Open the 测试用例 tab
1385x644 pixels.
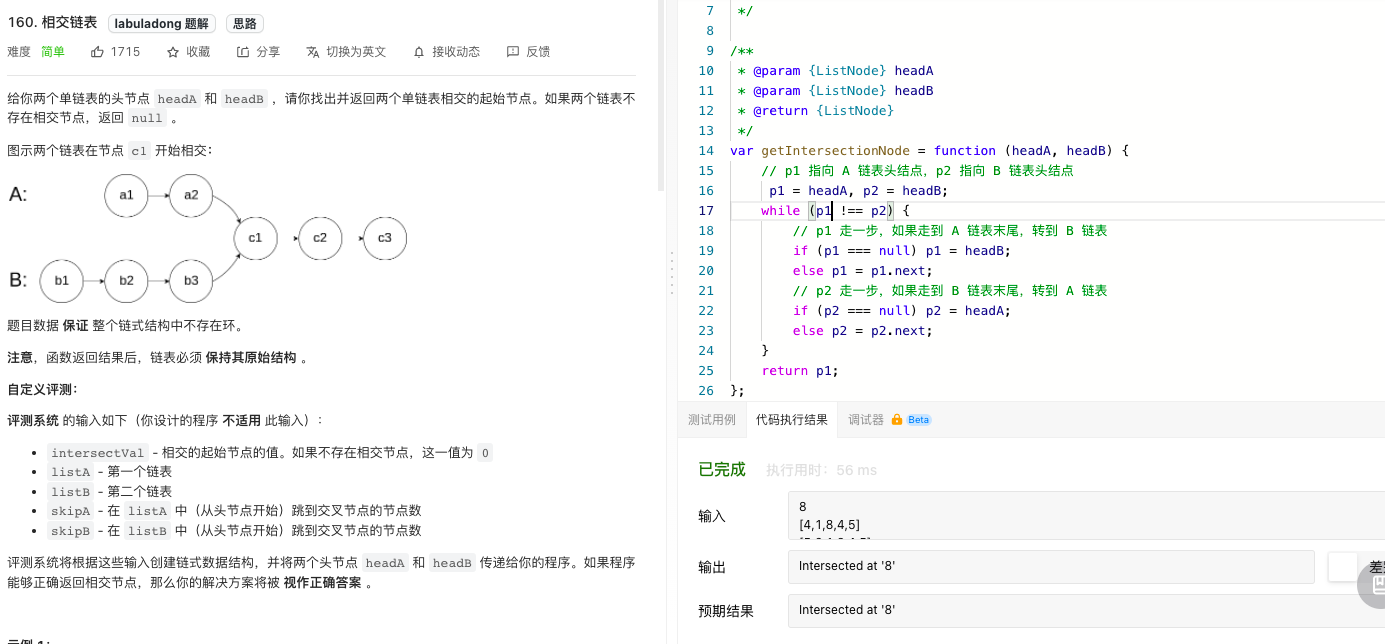coord(712,420)
